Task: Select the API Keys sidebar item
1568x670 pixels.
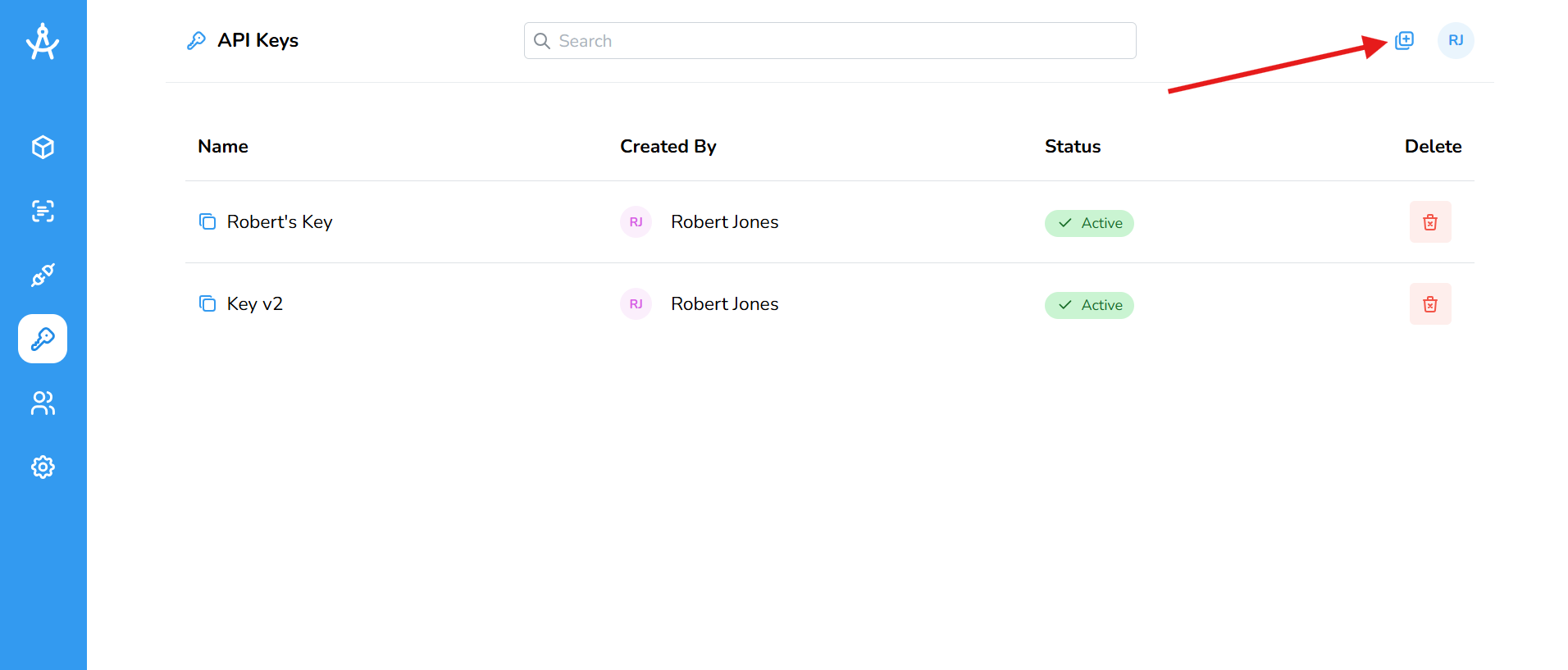Action: point(43,339)
